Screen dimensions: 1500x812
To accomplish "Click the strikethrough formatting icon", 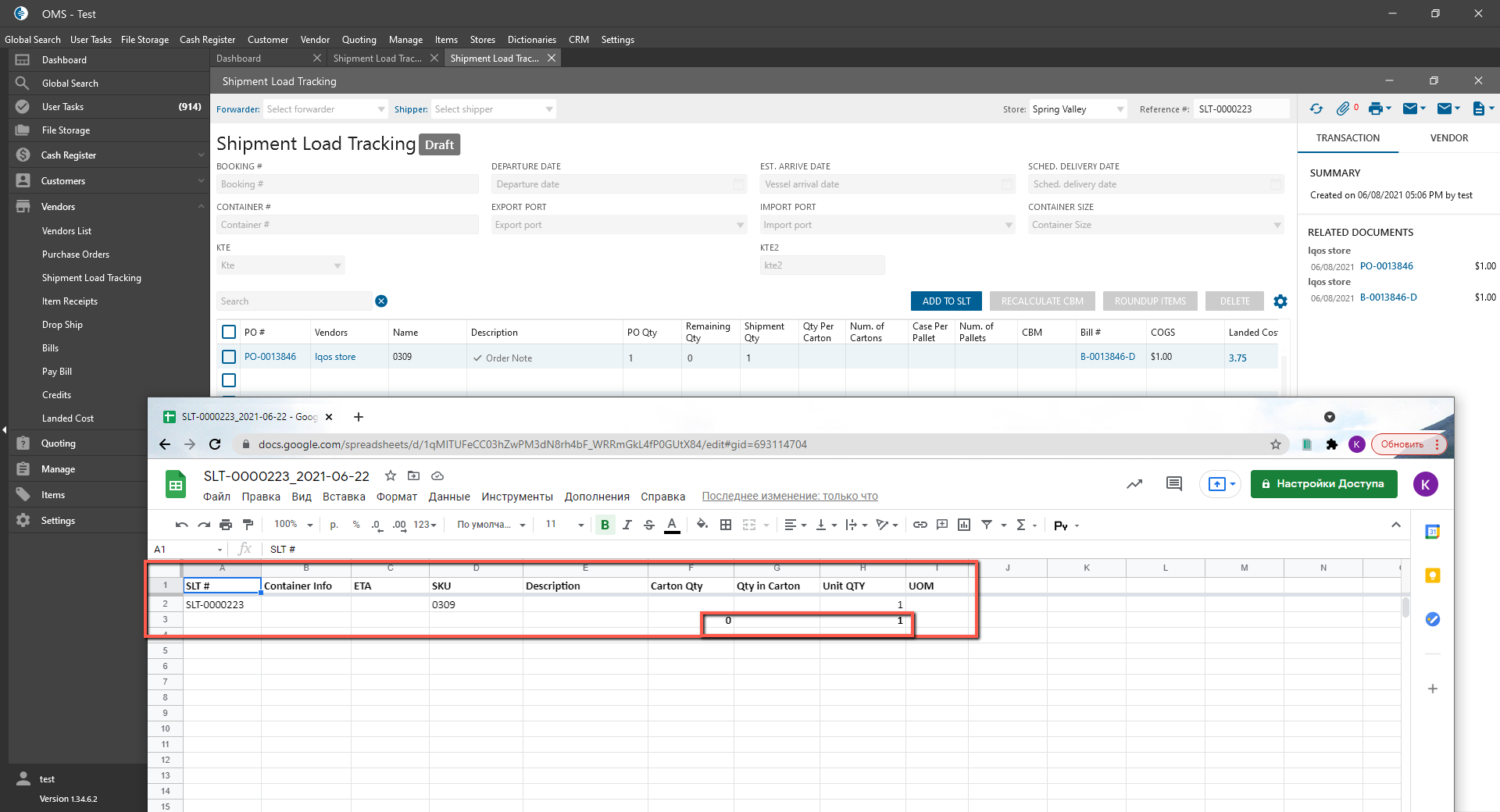I will [x=649, y=525].
